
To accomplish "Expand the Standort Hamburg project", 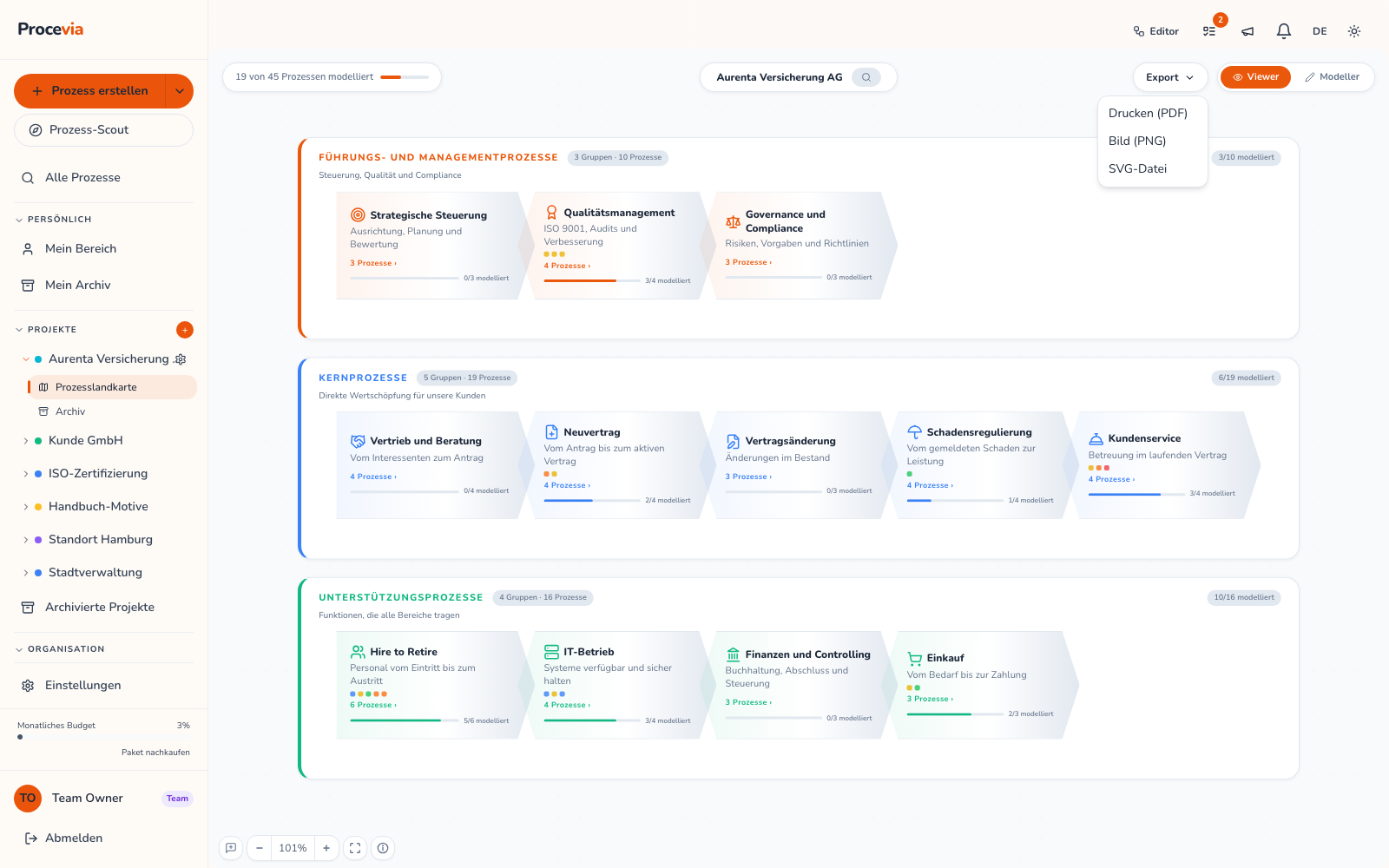I will point(26,540).
